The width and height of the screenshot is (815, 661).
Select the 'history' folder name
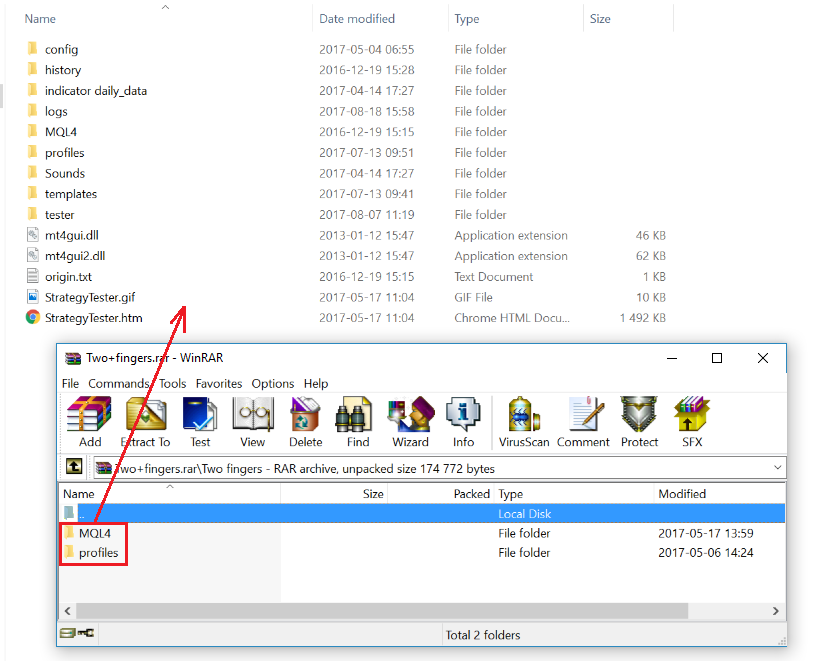63,70
